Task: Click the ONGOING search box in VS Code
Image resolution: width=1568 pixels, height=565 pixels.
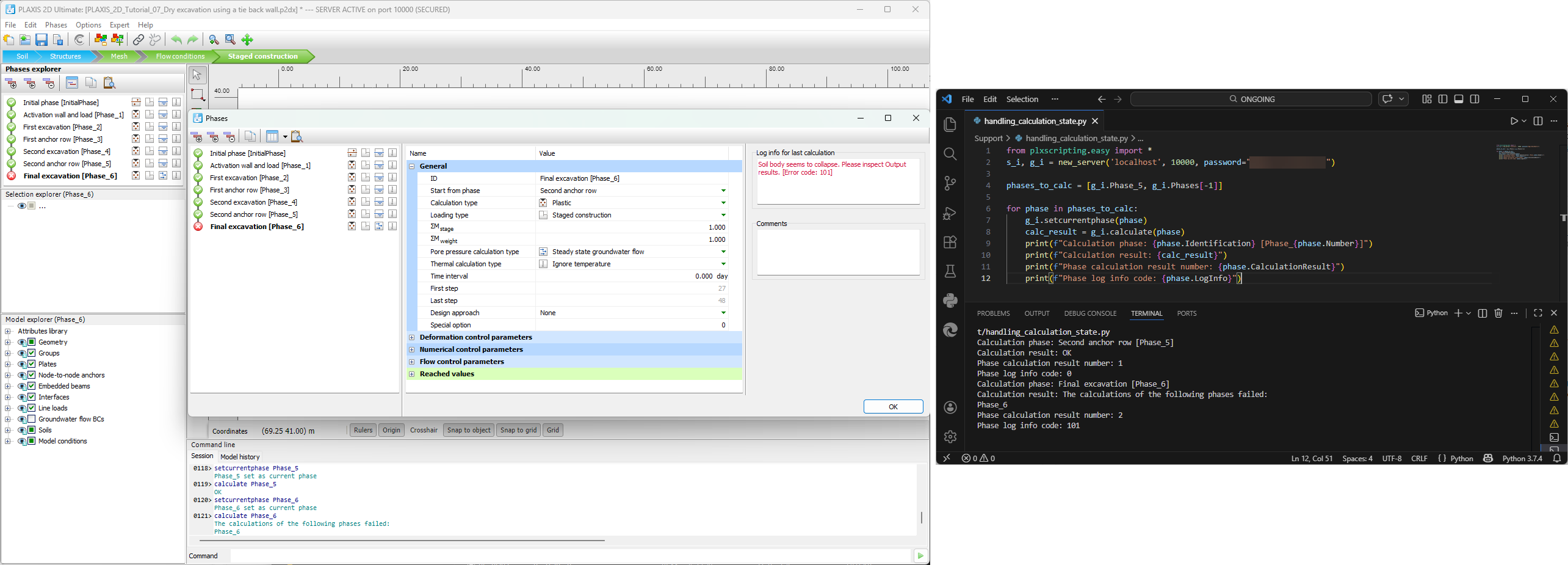Action: (x=1251, y=99)
